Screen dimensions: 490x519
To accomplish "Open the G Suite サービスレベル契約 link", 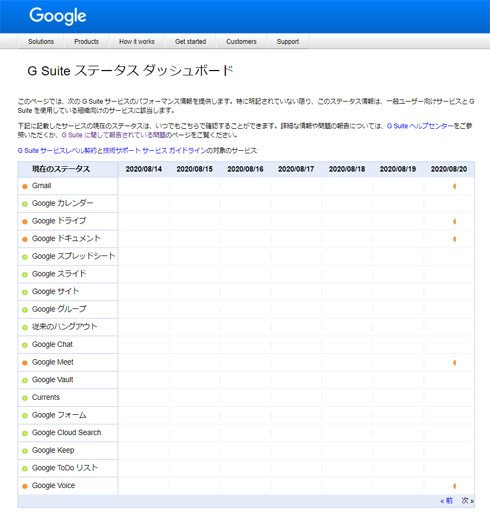I will click(x=57, y=151).
